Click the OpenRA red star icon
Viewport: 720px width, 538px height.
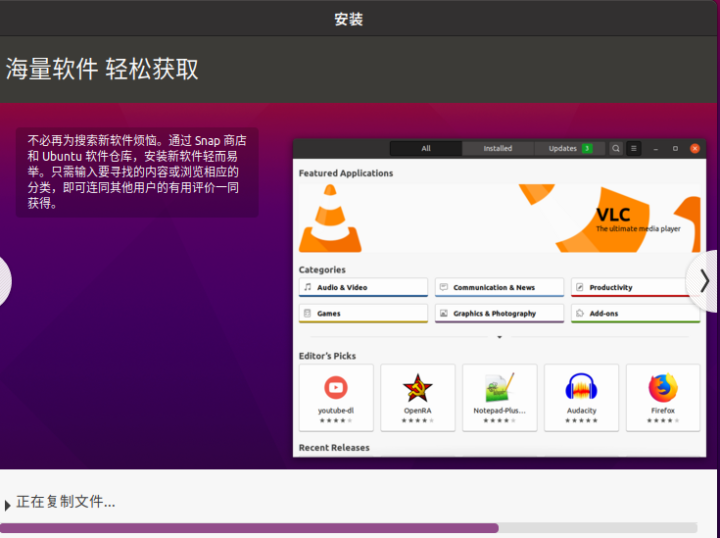[x=417, y=387]
